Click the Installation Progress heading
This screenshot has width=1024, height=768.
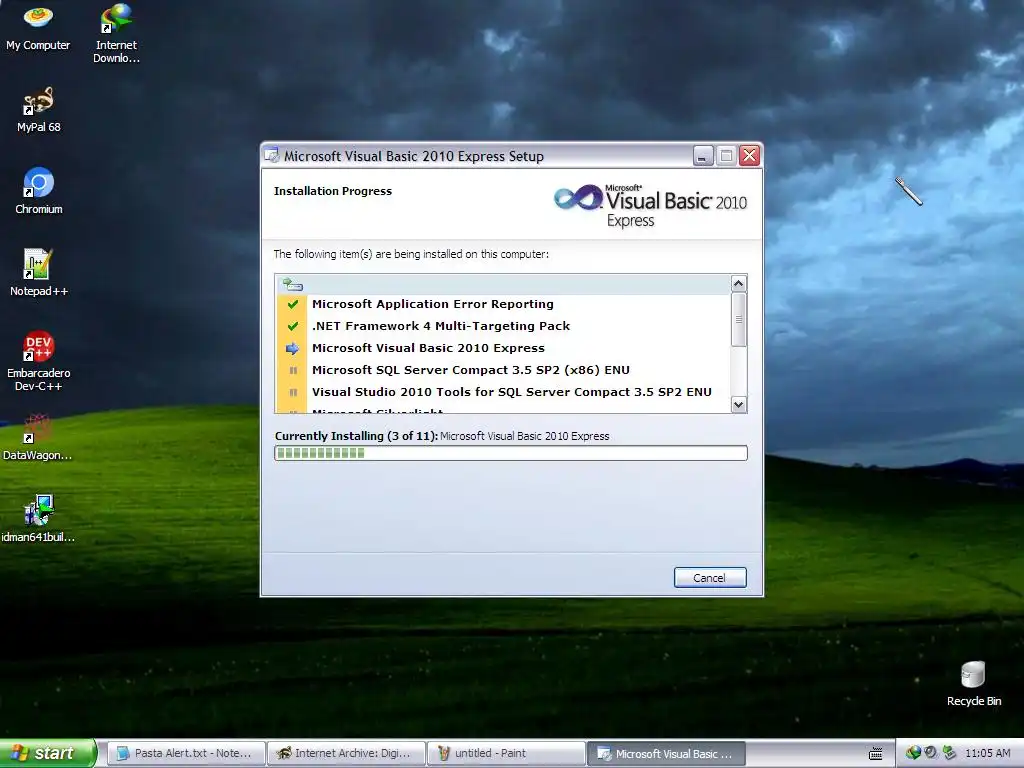[333, 191]
